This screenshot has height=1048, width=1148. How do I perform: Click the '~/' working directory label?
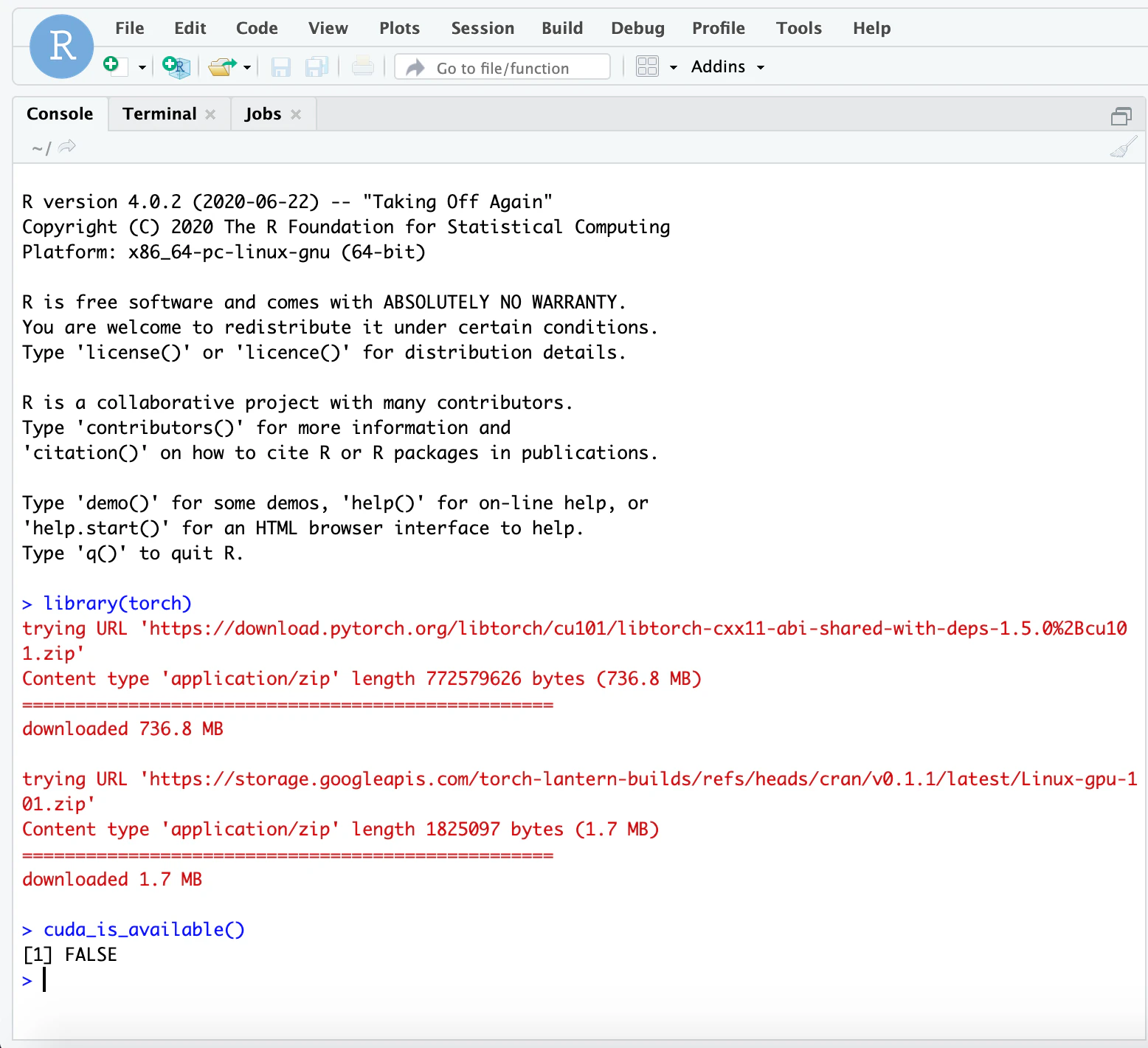(41, 148)
